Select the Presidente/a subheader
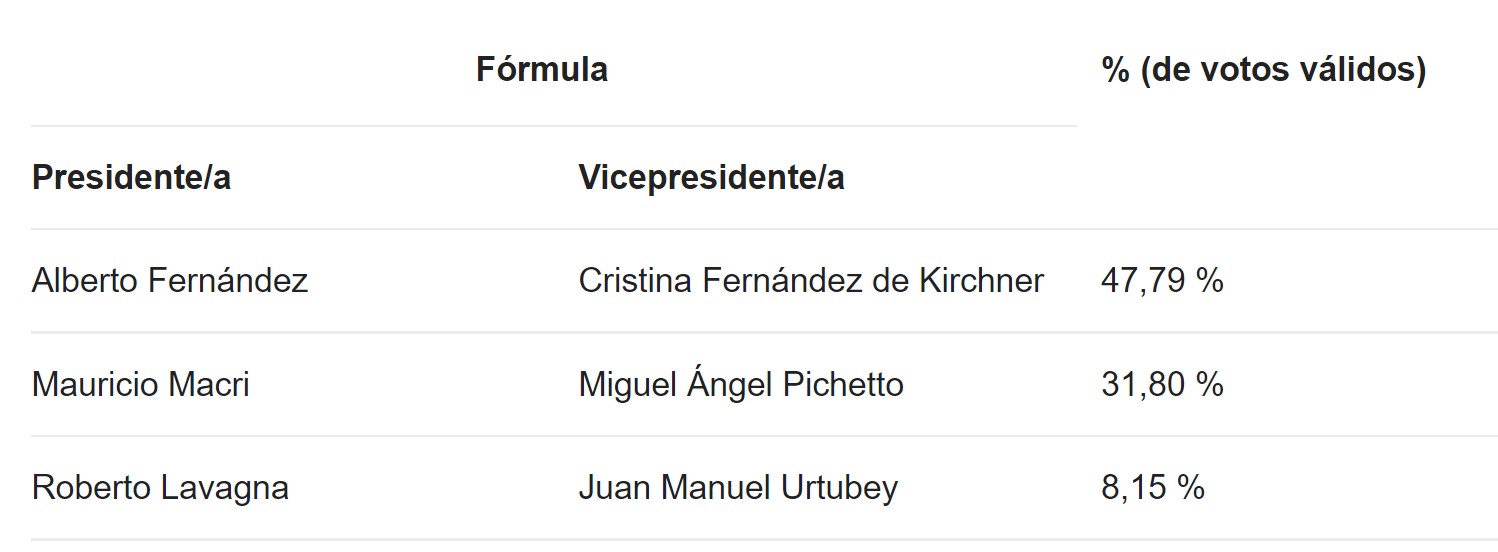This screenshot has height=552, width=1498. (131, 177)
